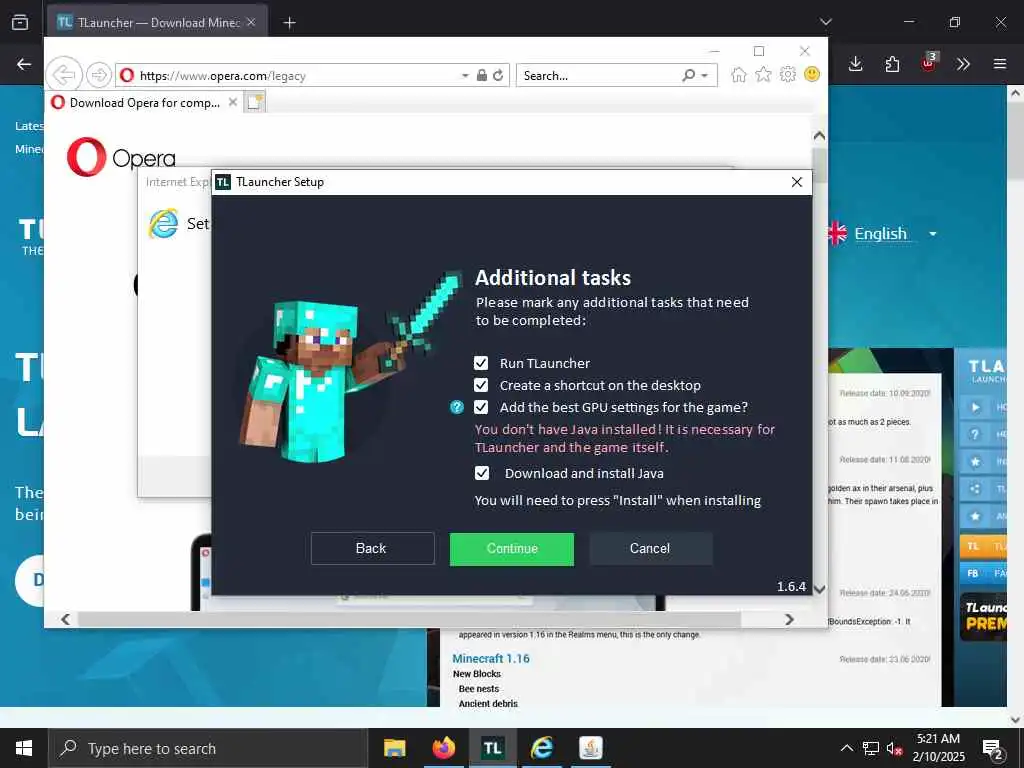Click Internet Explorer horizontal scrollbar left arrow
Viewport: 1024px width, 768px height.
click(65, 619)
